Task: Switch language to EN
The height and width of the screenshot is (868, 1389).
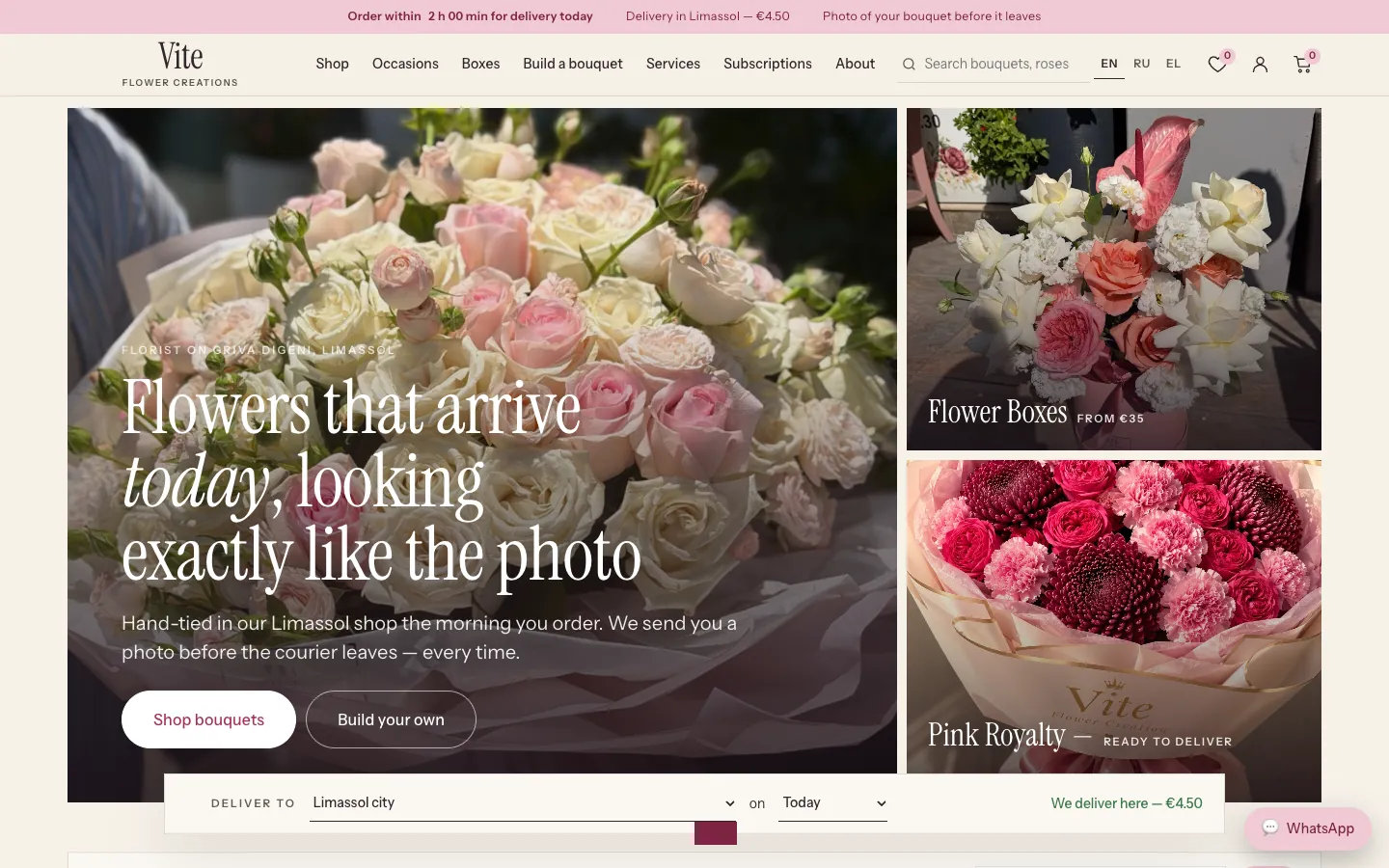Action: coord(1109,64)
